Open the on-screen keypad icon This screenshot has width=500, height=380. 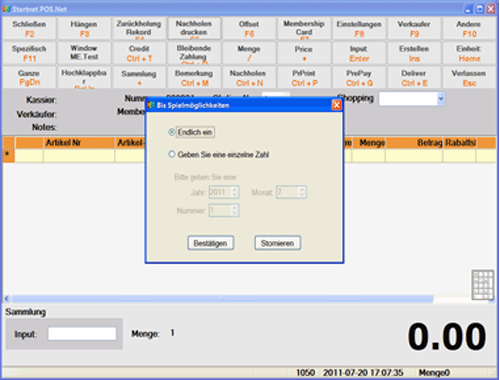pyautogui.click(x=483, y=285)
